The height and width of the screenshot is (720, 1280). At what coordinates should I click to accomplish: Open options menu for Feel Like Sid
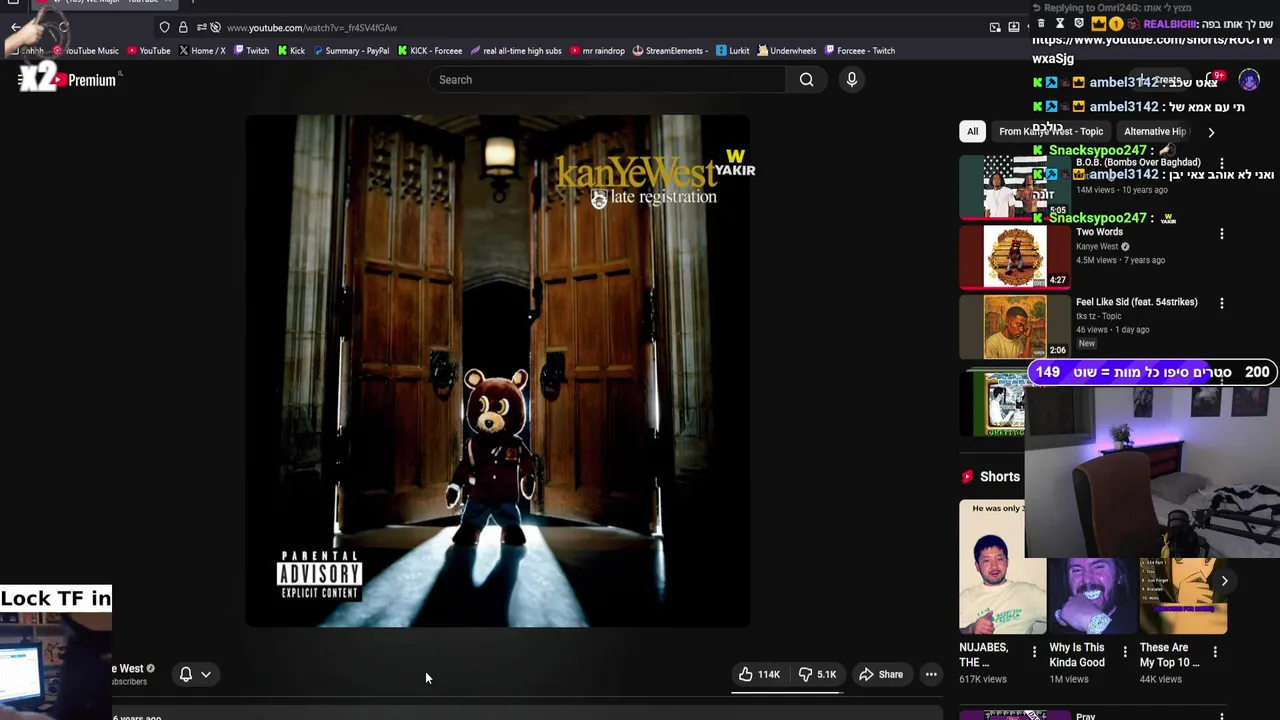point(1221,303)
